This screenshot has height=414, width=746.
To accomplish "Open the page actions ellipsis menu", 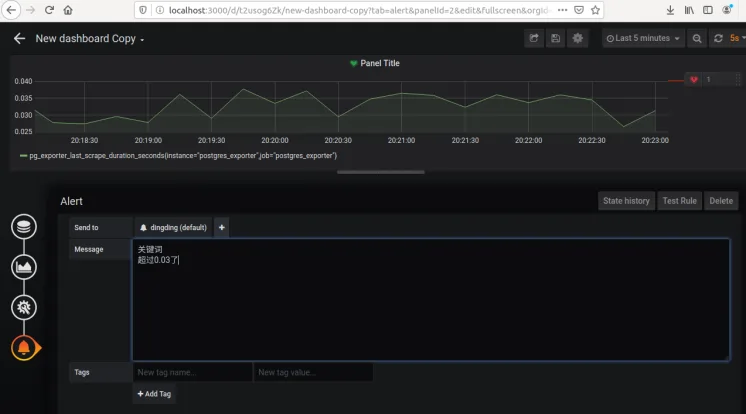I will tap(562, 10).
